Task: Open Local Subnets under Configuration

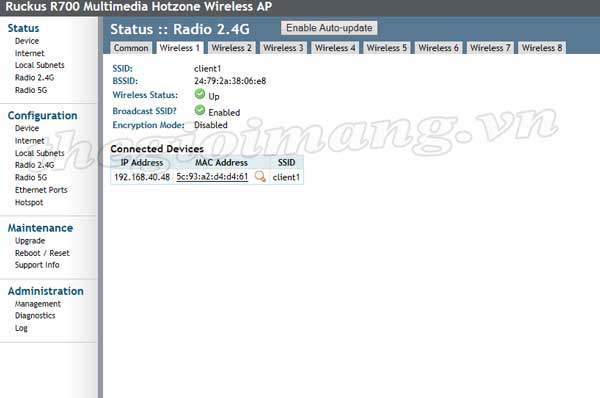Action: [39, 153]
